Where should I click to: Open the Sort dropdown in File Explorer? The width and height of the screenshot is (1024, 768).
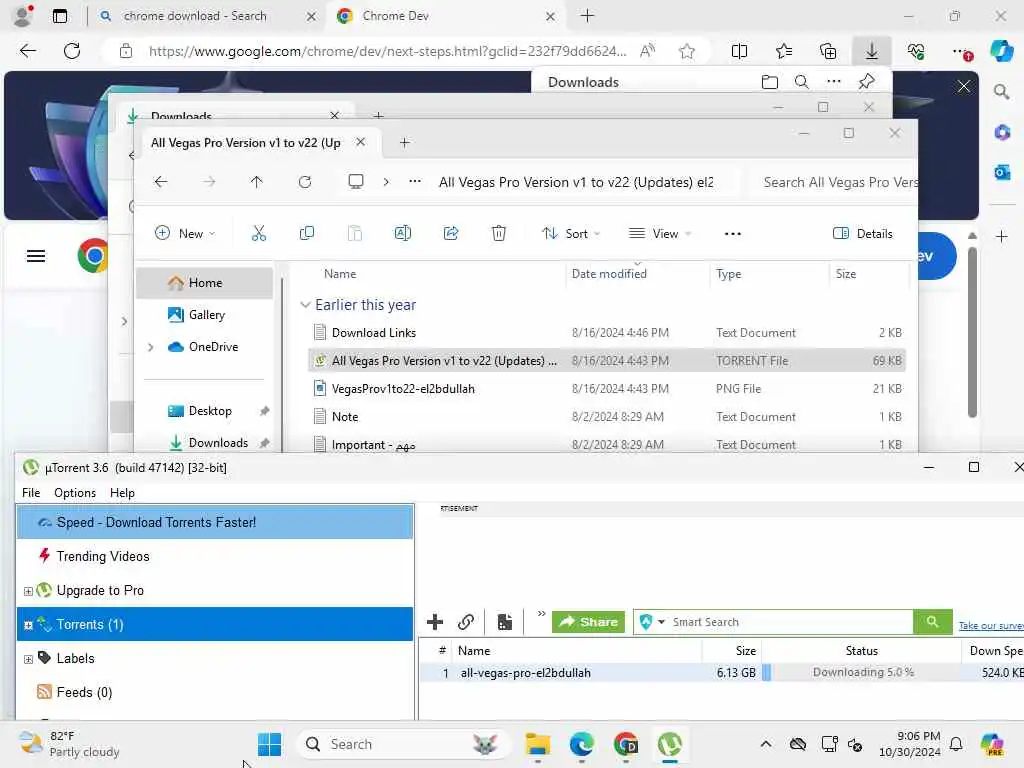click(571, 233)
